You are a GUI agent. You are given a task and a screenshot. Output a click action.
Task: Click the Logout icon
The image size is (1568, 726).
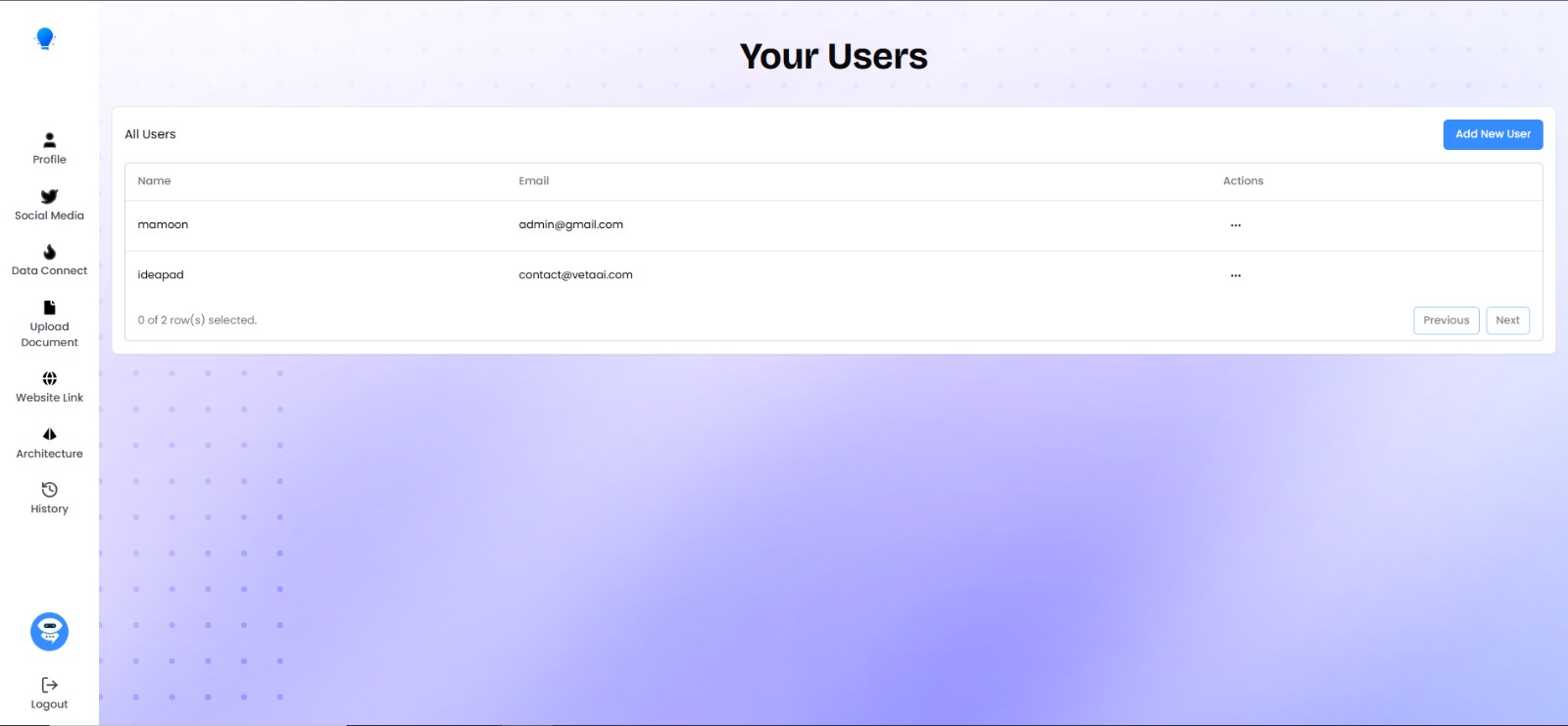(x=49, y=685)
